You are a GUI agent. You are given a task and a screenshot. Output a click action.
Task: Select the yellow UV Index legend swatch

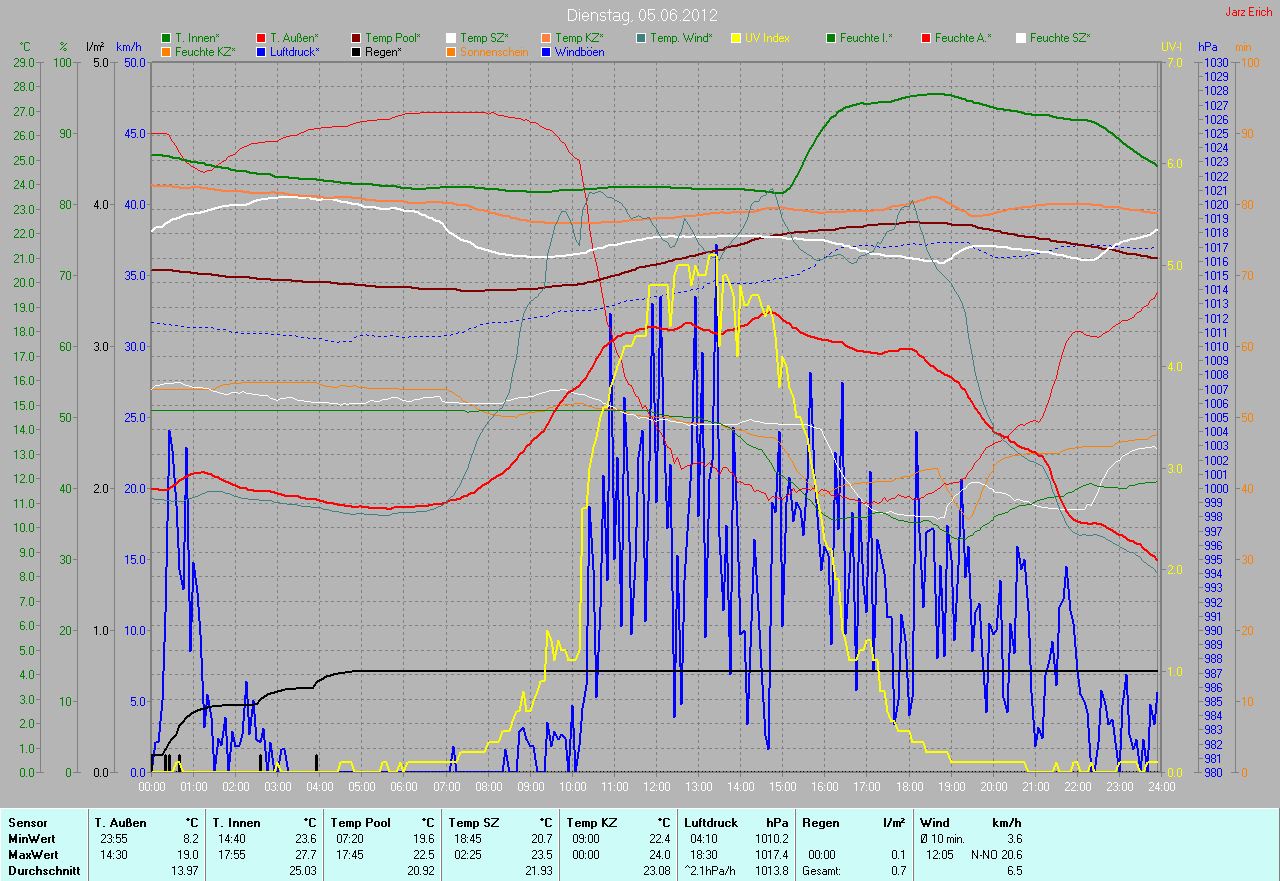(x=736, y=38)
